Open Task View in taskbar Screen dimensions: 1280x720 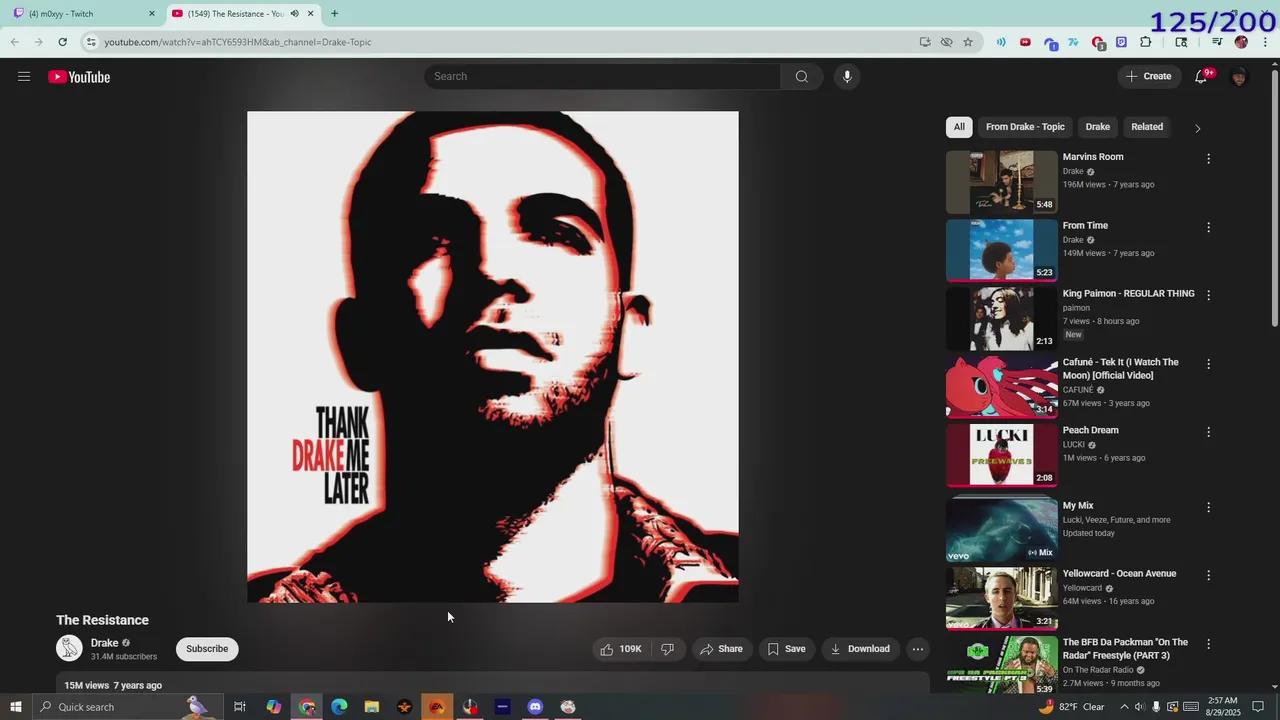point(240,707)
